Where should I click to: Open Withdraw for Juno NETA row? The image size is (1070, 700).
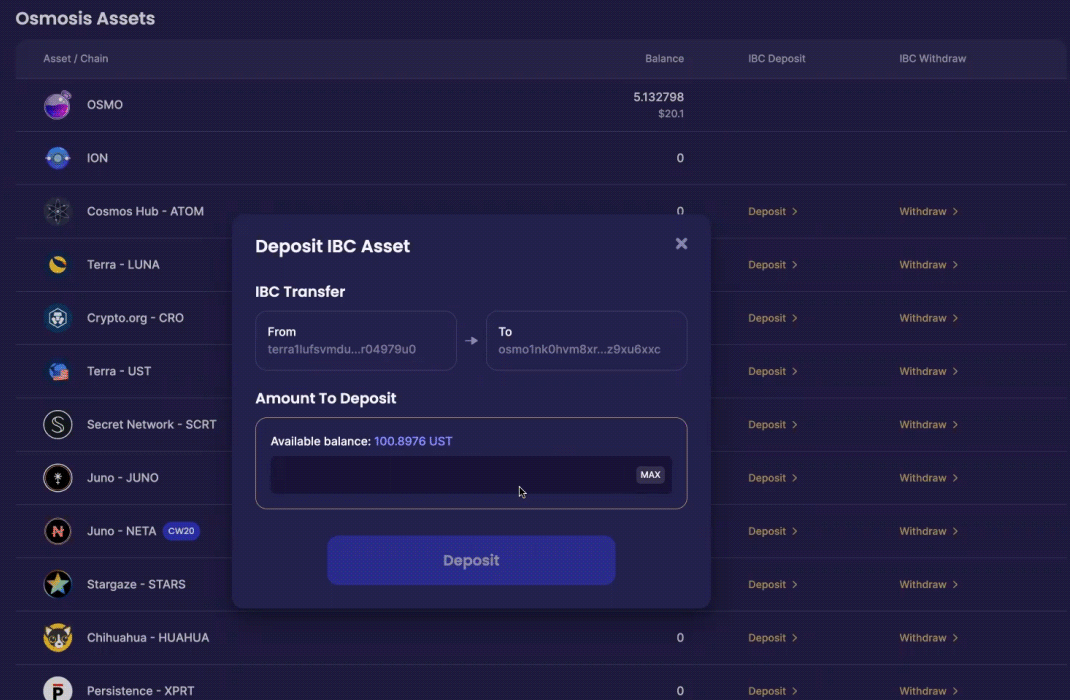[x=929, y=531]
